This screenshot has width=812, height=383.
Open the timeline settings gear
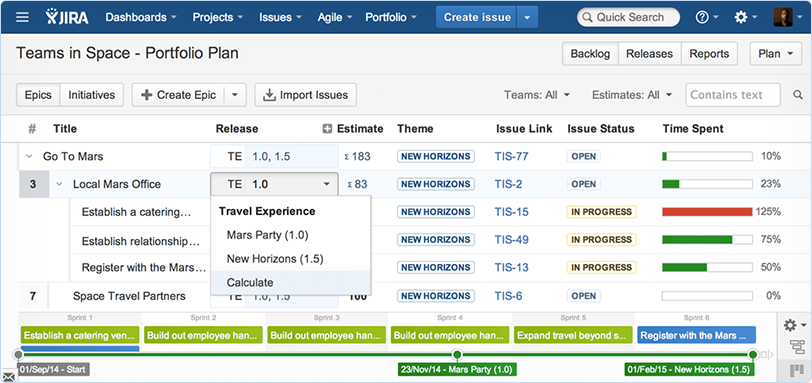coord(794,325)
